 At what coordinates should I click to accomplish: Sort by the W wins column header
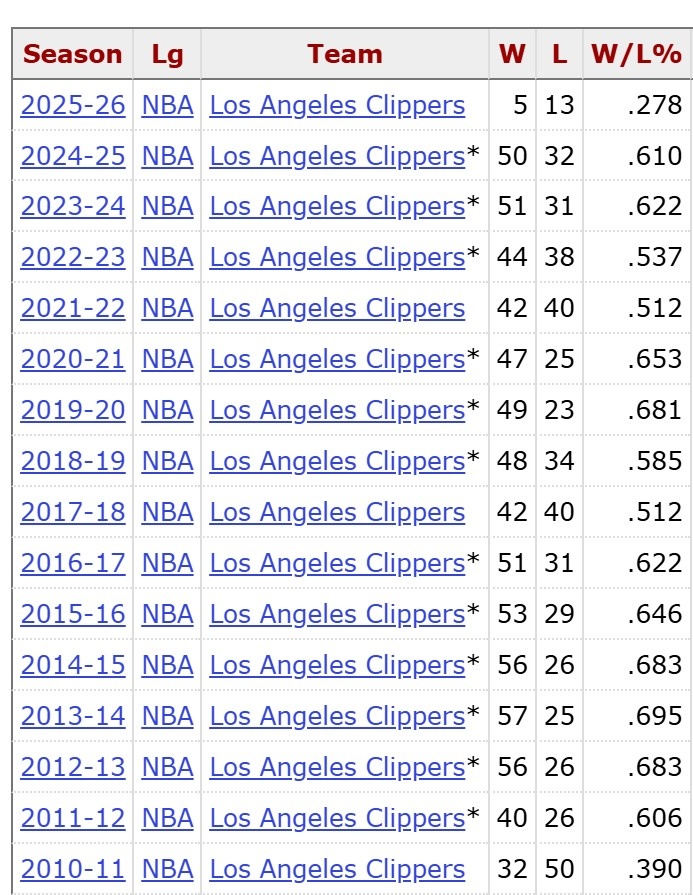click(x=512, y=54)
